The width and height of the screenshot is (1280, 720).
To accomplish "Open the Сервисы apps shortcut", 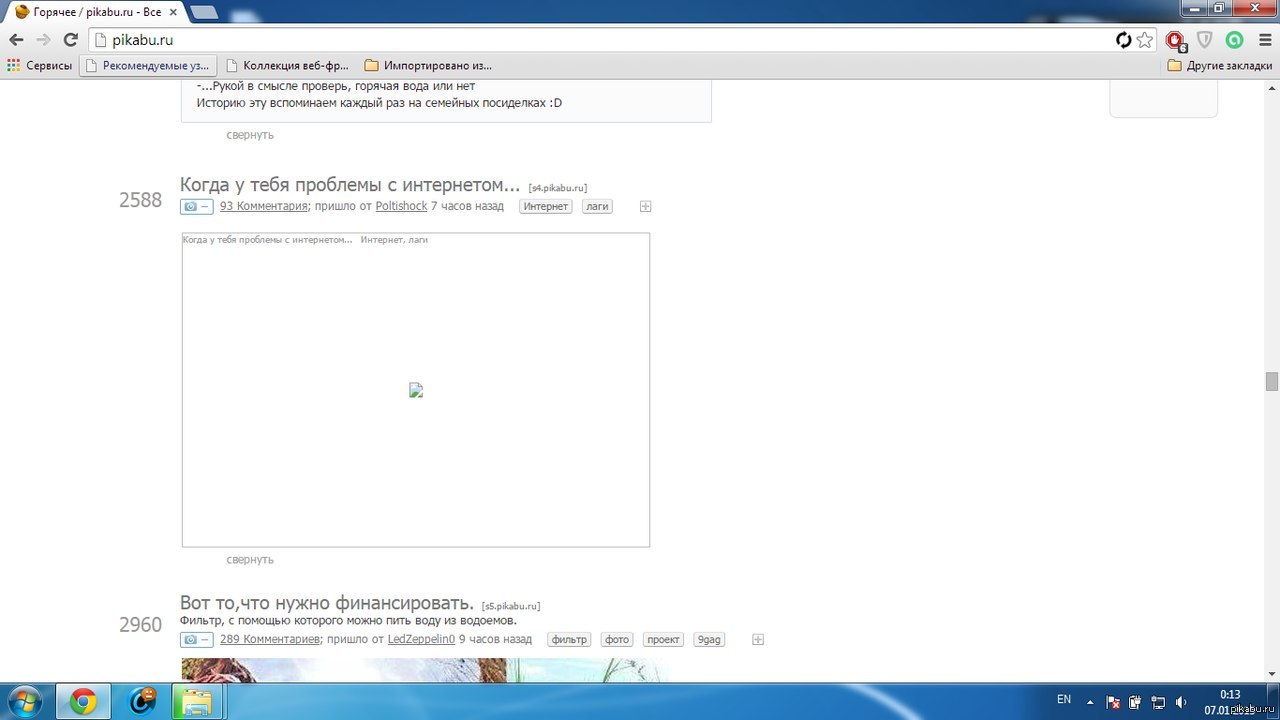I will coord(40,65).
